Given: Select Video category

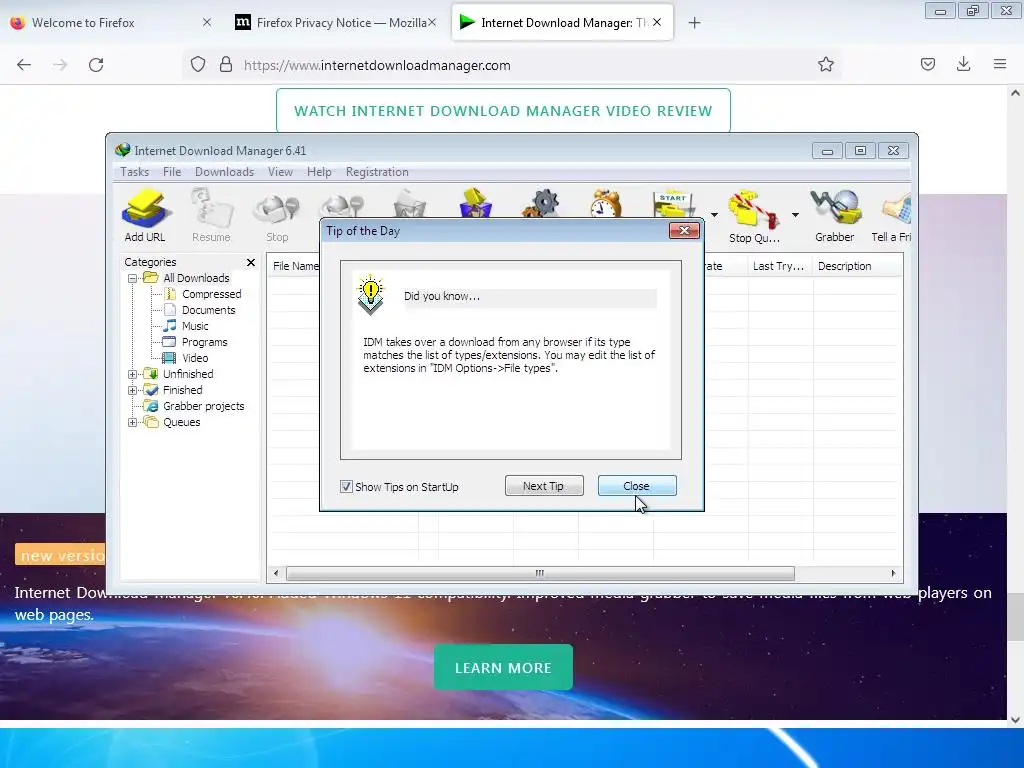Looking at the screenshot, I should point(195,358).
